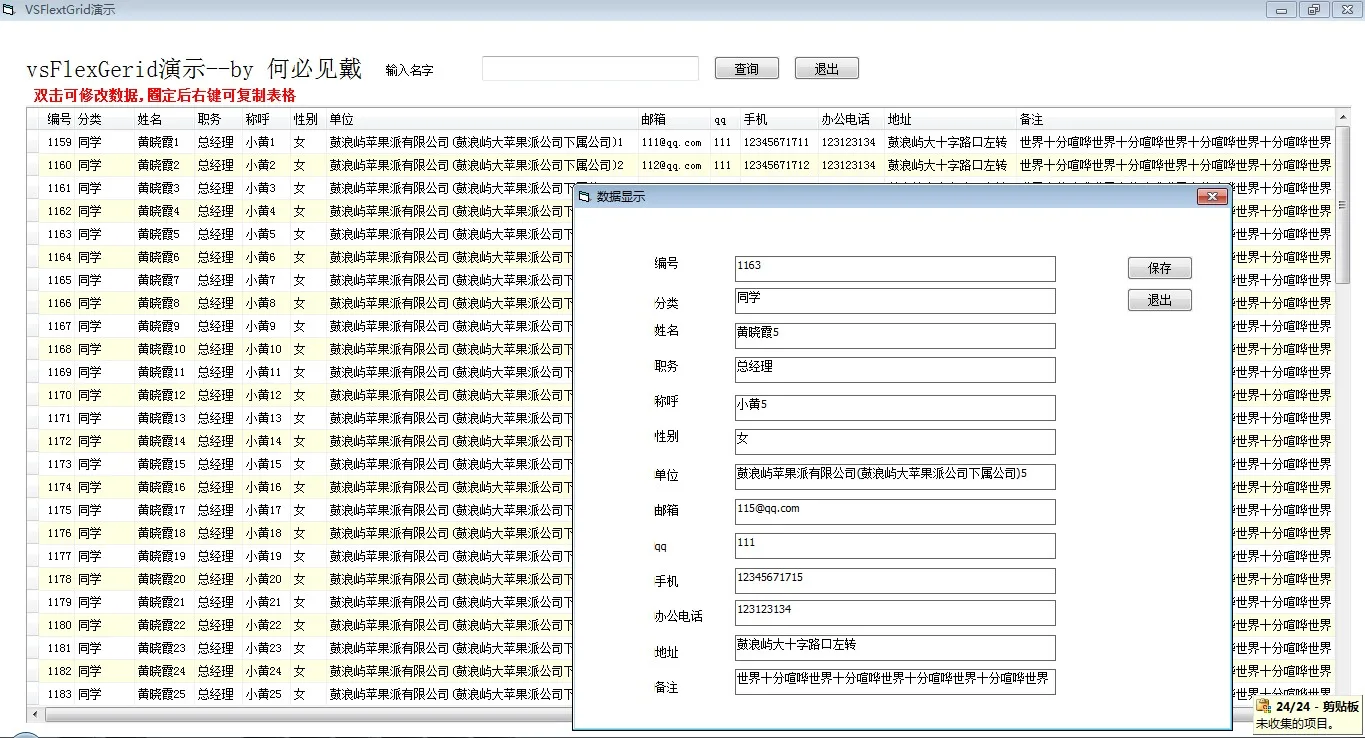This screenshot has height=738, width=1365.
Task: Click the 查询 search button
Action: pos(747,69)
